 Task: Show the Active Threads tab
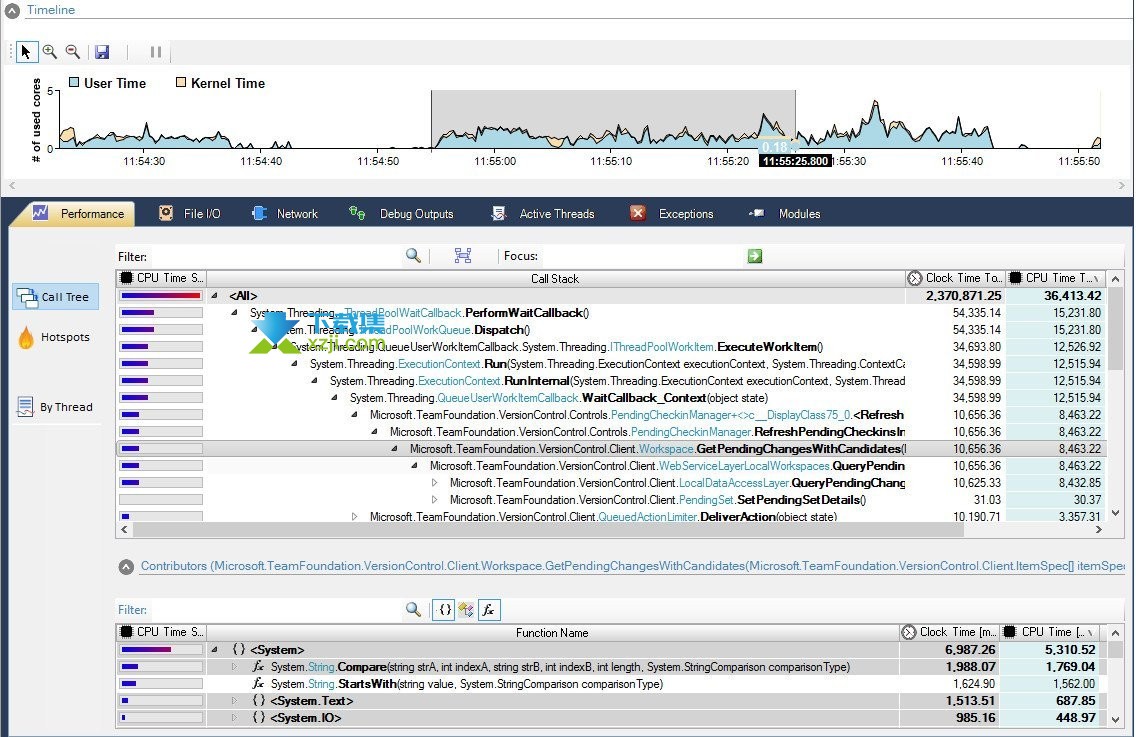pos(543,214)
